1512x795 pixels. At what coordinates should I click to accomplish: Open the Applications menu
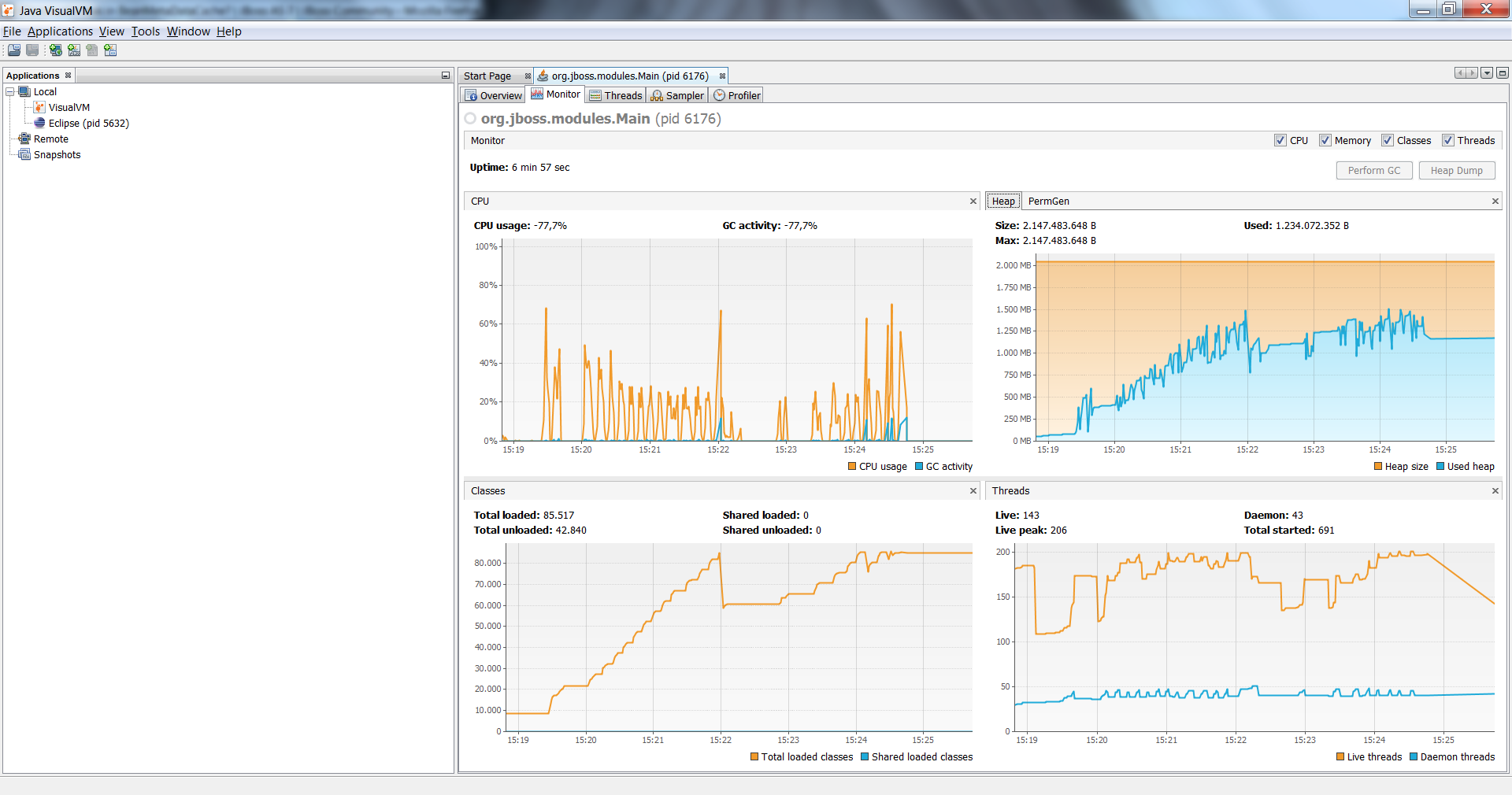[60, 31]
